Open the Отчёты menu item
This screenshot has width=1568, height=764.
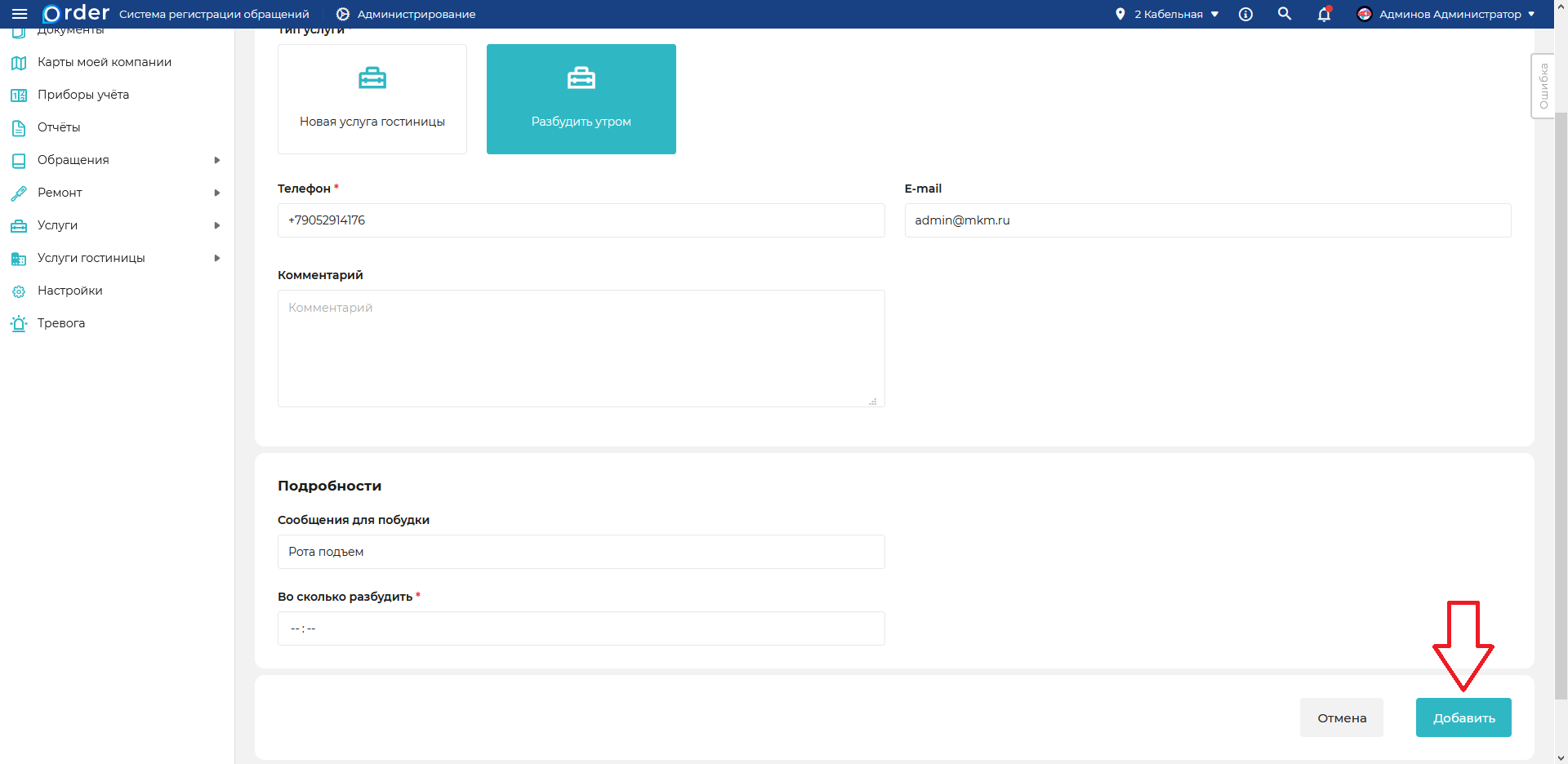pos(59,127)
